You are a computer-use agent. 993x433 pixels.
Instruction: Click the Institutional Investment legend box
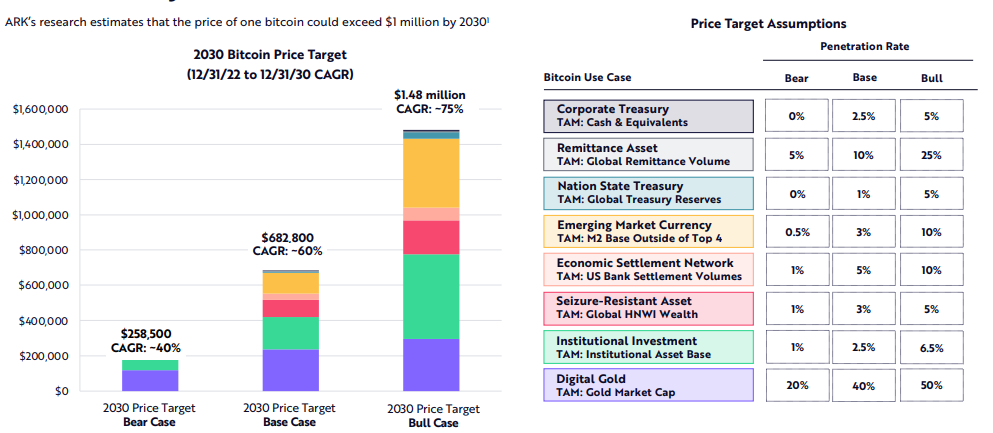648,347
